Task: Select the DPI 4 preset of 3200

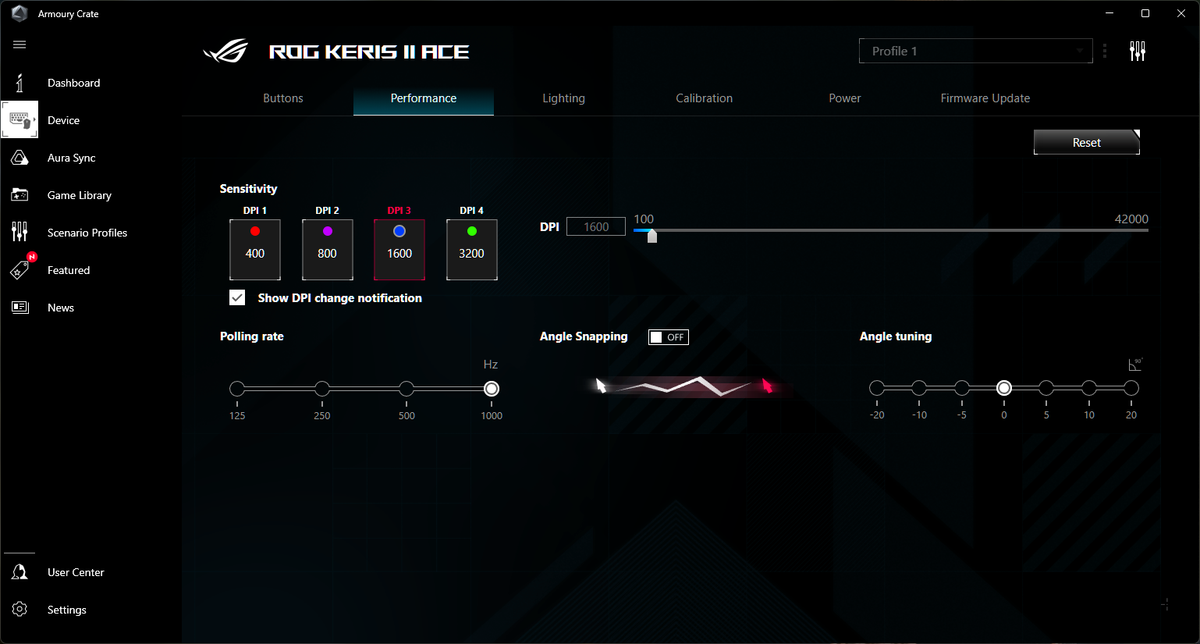Action: pos(471,250)
